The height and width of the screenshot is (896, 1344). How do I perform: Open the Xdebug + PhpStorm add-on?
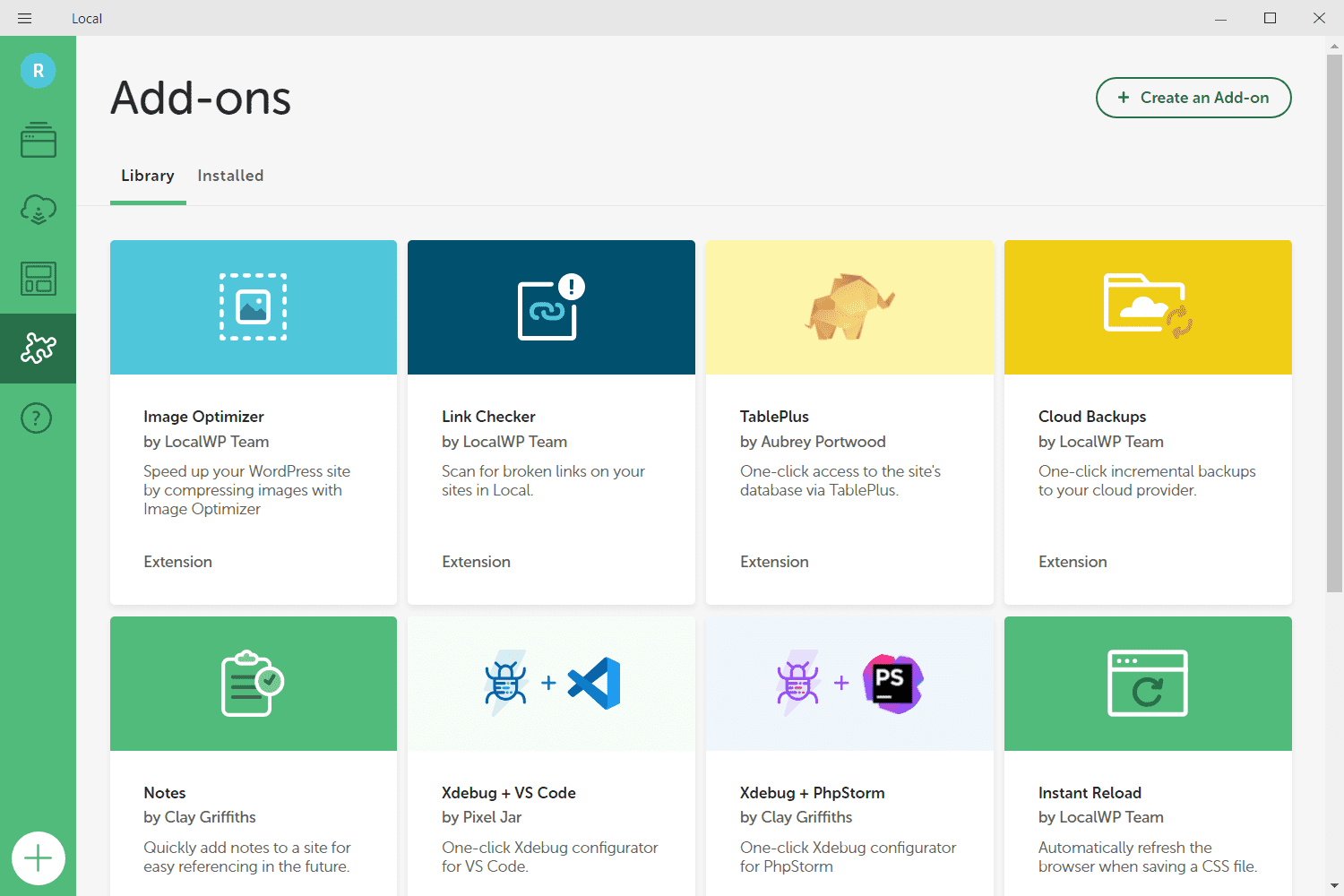812,793
